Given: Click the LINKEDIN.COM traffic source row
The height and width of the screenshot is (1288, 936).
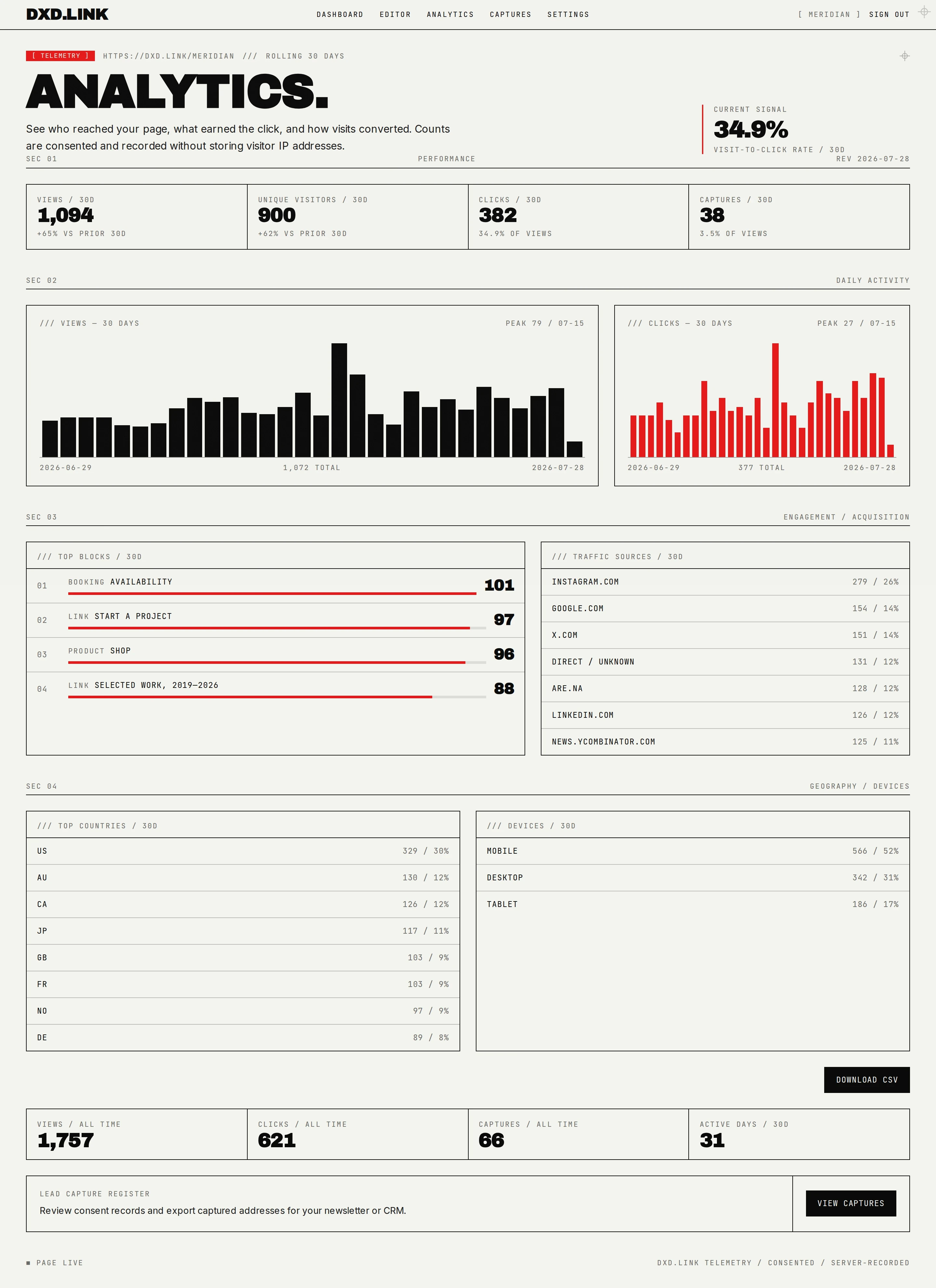Looking at the screenshot, I should click(x=725, y=716).
